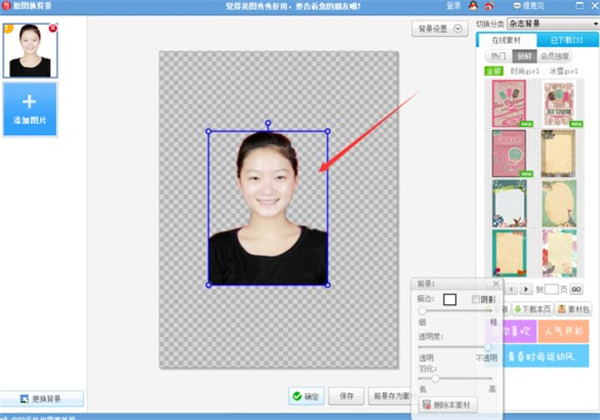
Task: Switch to the 已下载 tab
Action: click(x=567, y=40)
